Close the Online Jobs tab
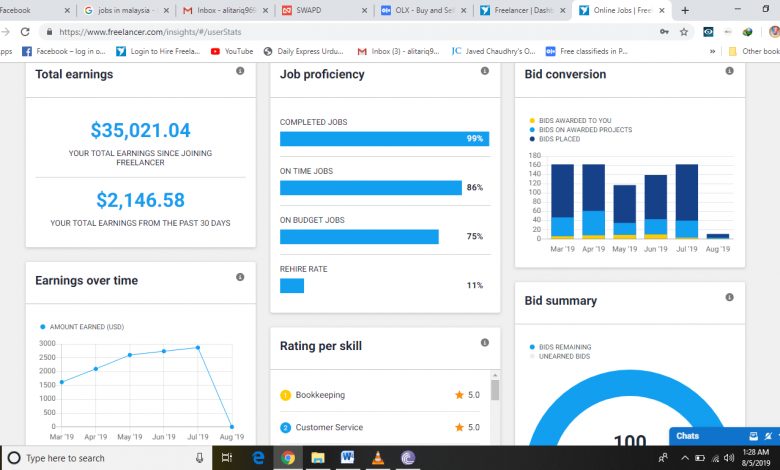The width and height of the screenshot is (780, 470). [662, 10]
